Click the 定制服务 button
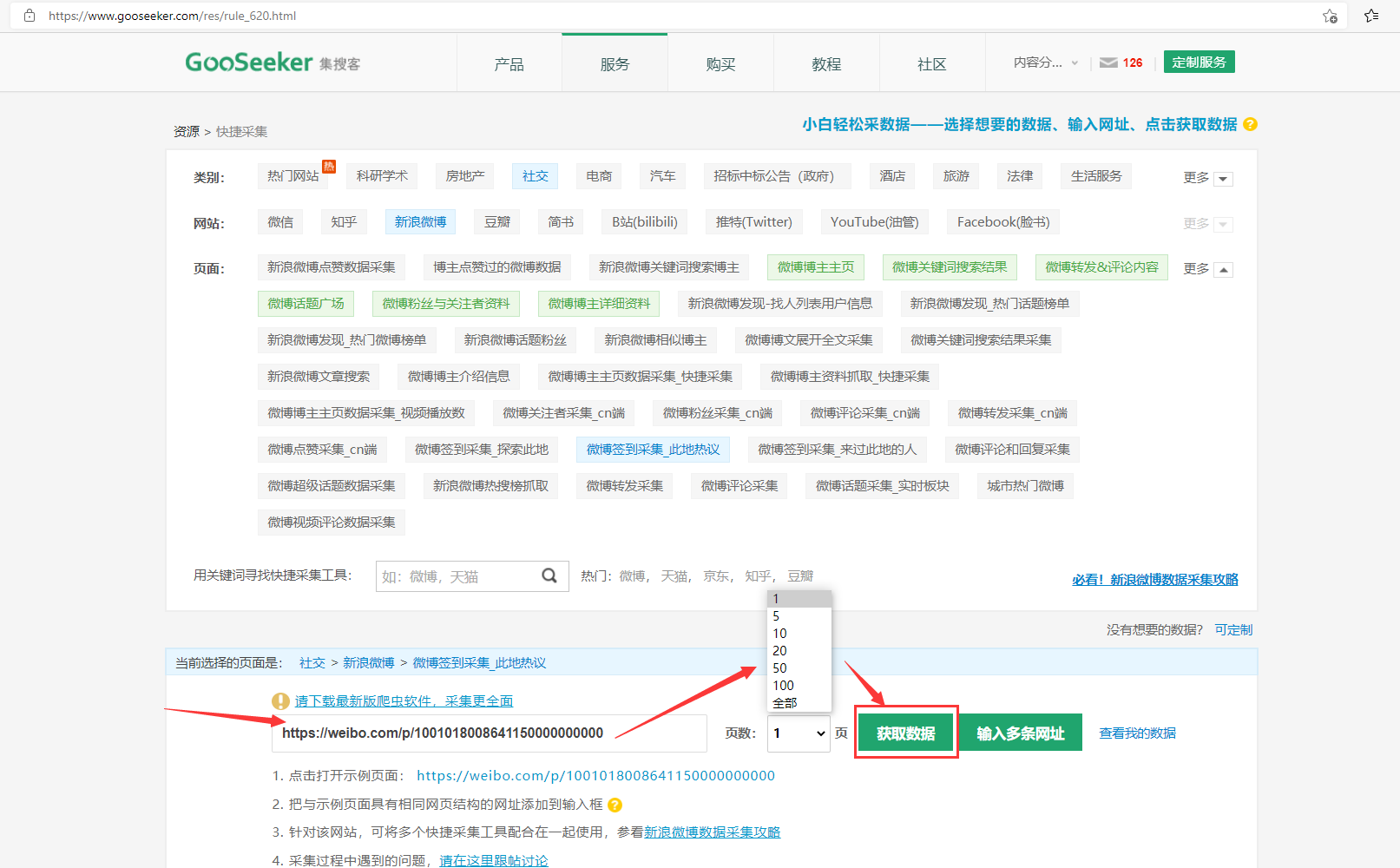This screenshot has height=868, width=1400. (1199, 62)
